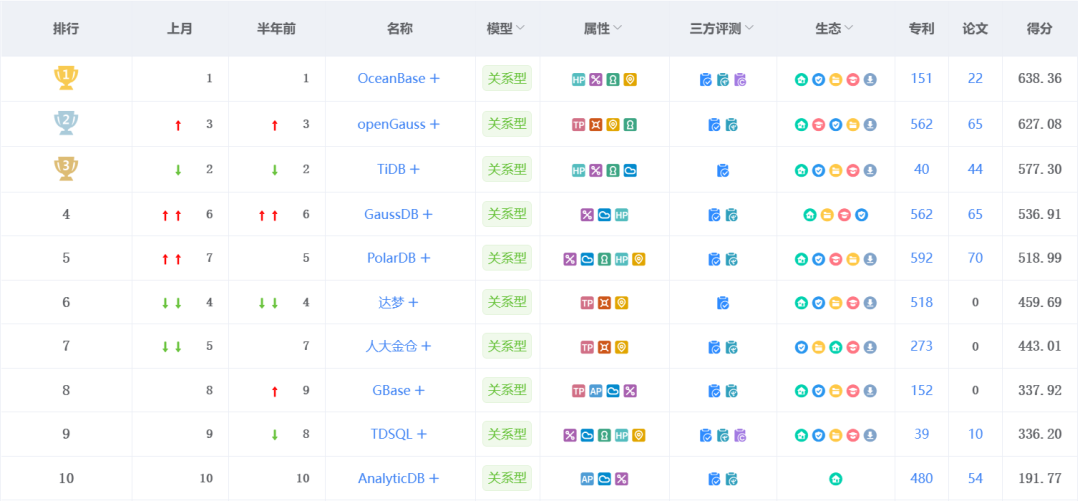
Task: Expand the plus sign next to TiDB
Action: (x=415, y=170)
